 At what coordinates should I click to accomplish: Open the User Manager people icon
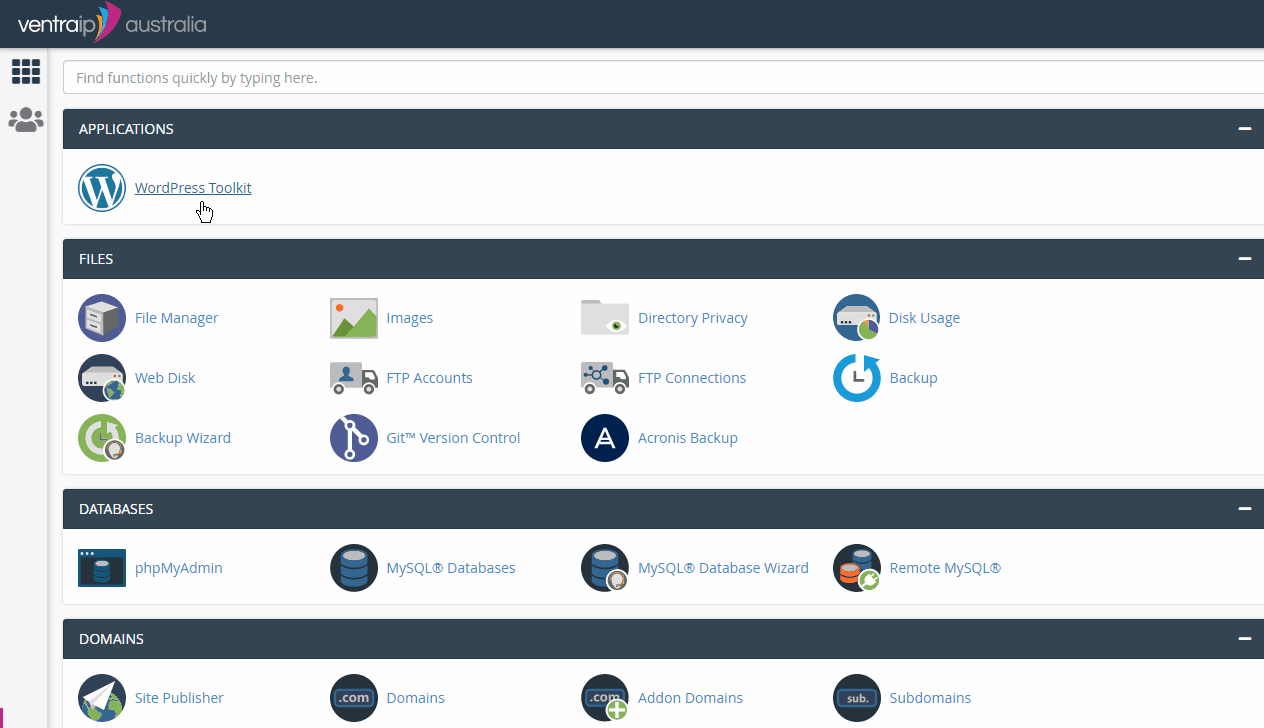[x=25, y=120]
